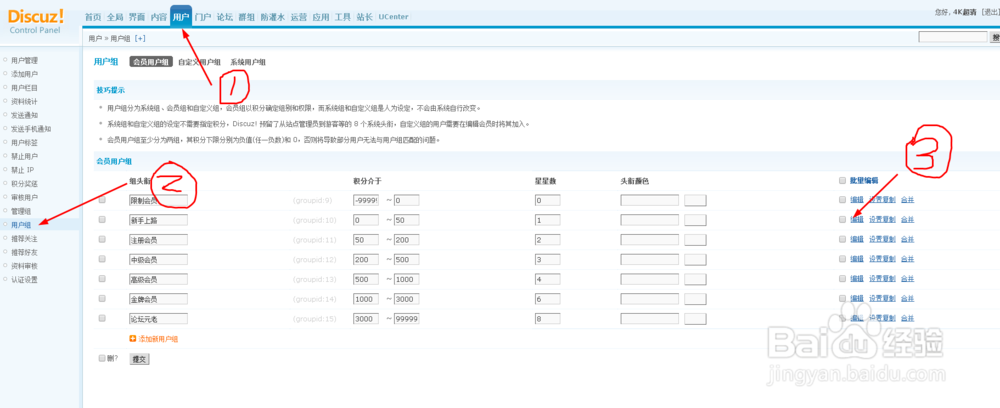Open the 首页 top navigation tab
The height and width of the screenshot is (408, 1000).
click(x=93, y=17)
